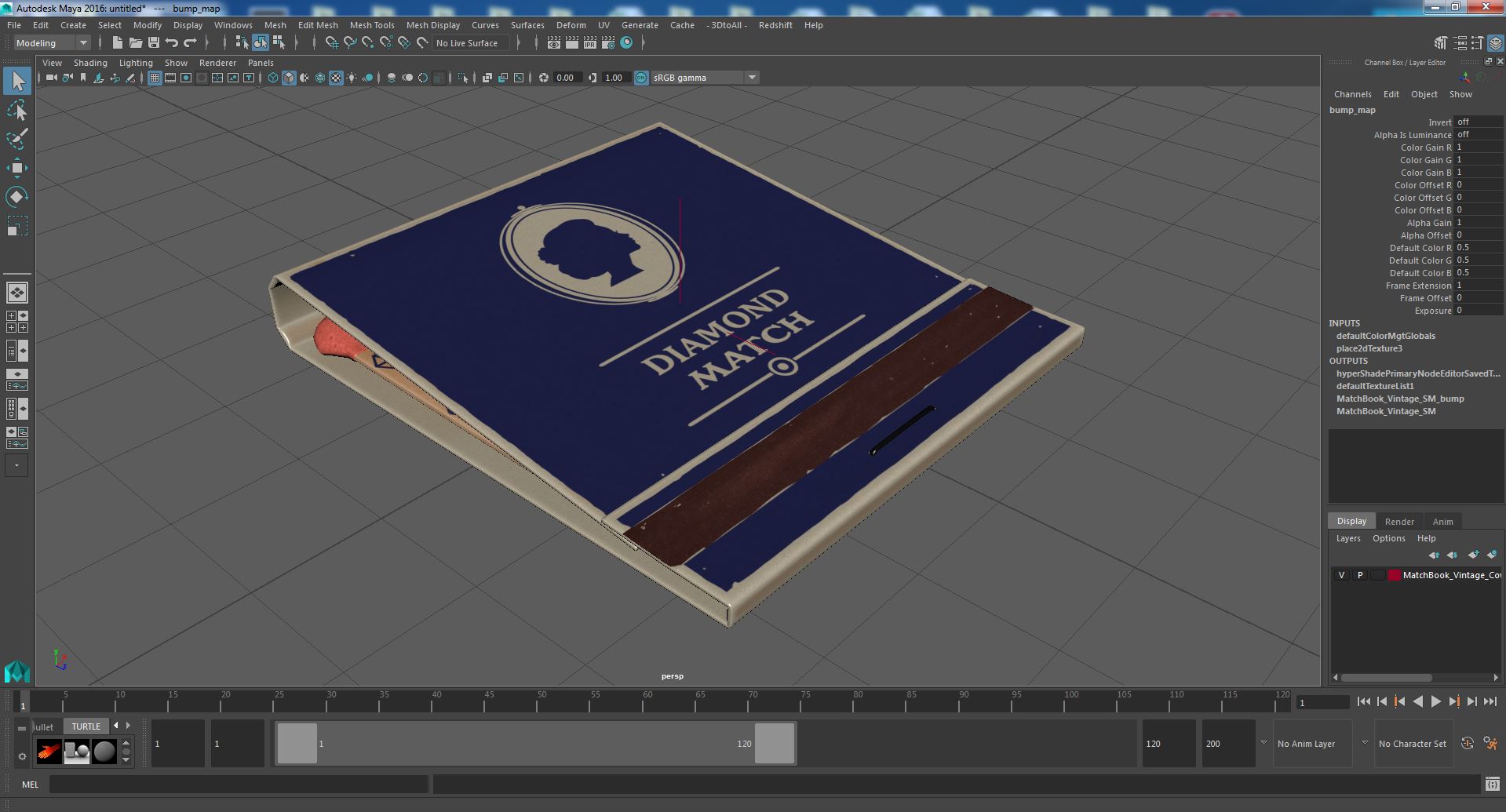Select by component type mode icon

[x=279, y=43]
